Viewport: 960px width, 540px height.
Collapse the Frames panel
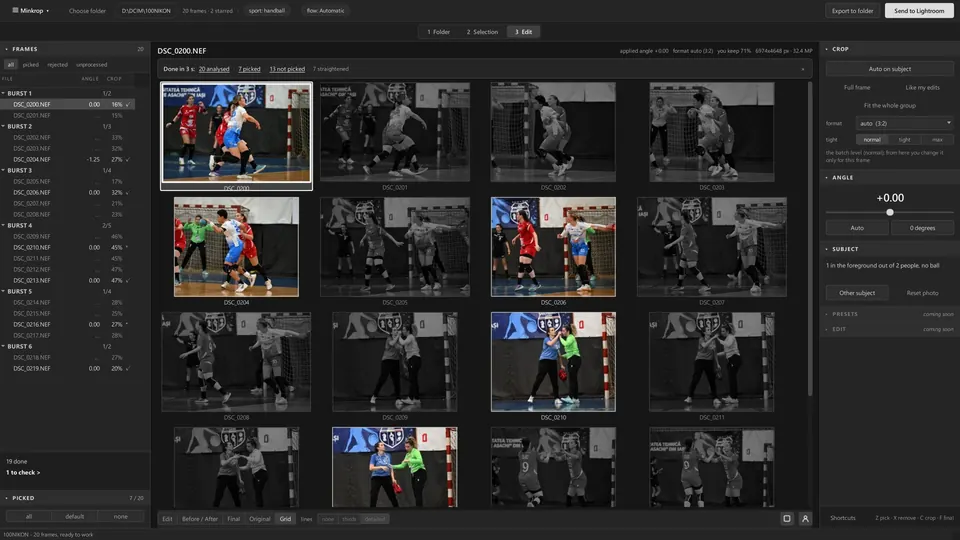pos(7,49)
